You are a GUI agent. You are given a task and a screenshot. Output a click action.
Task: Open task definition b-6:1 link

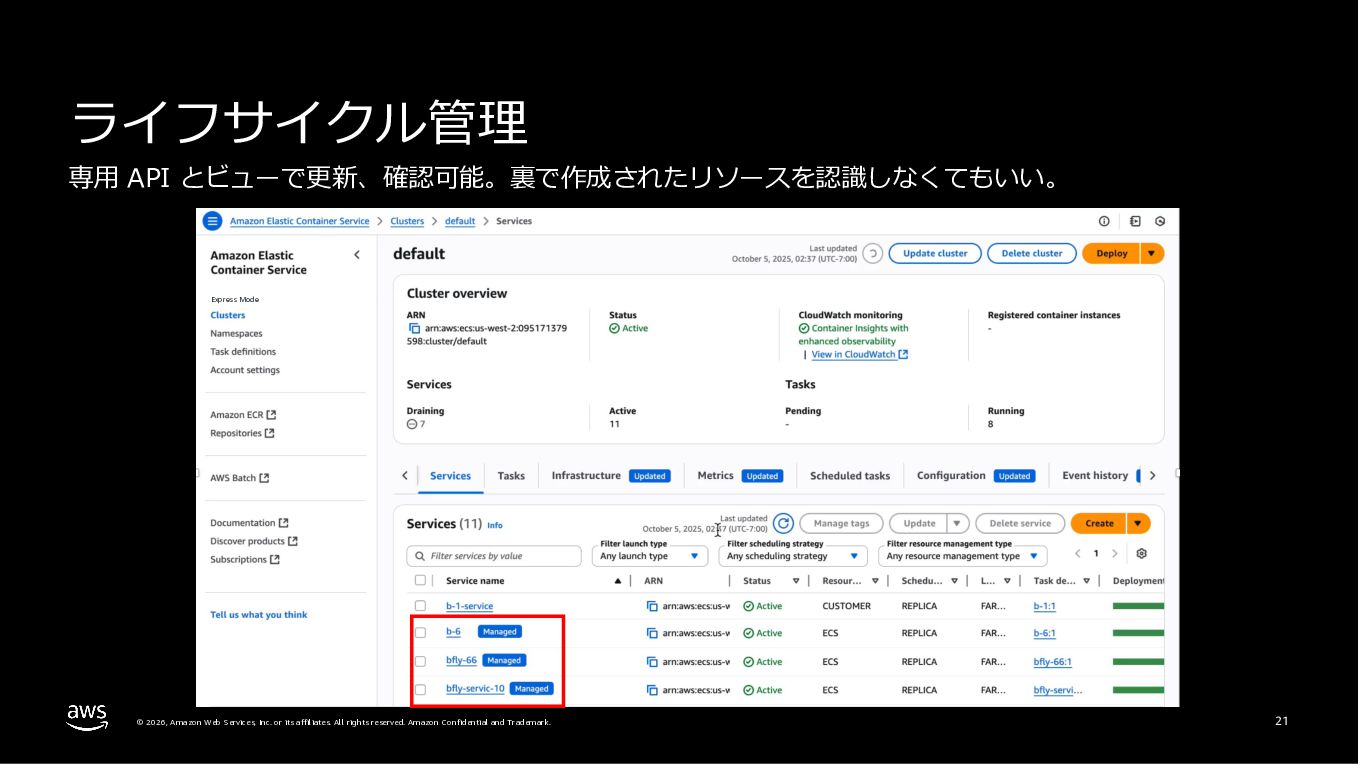(1044, 633)
